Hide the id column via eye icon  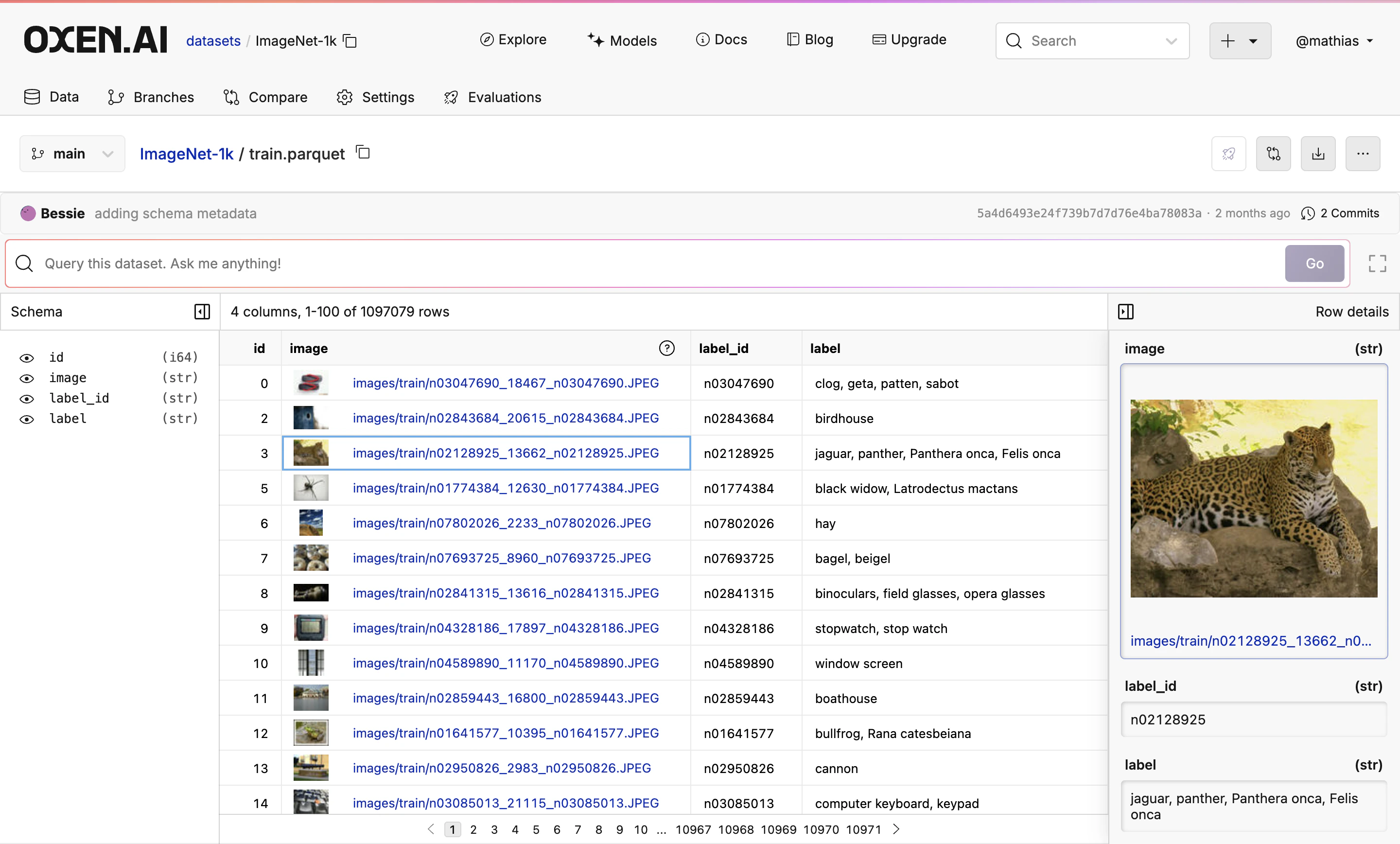point(27,357)
